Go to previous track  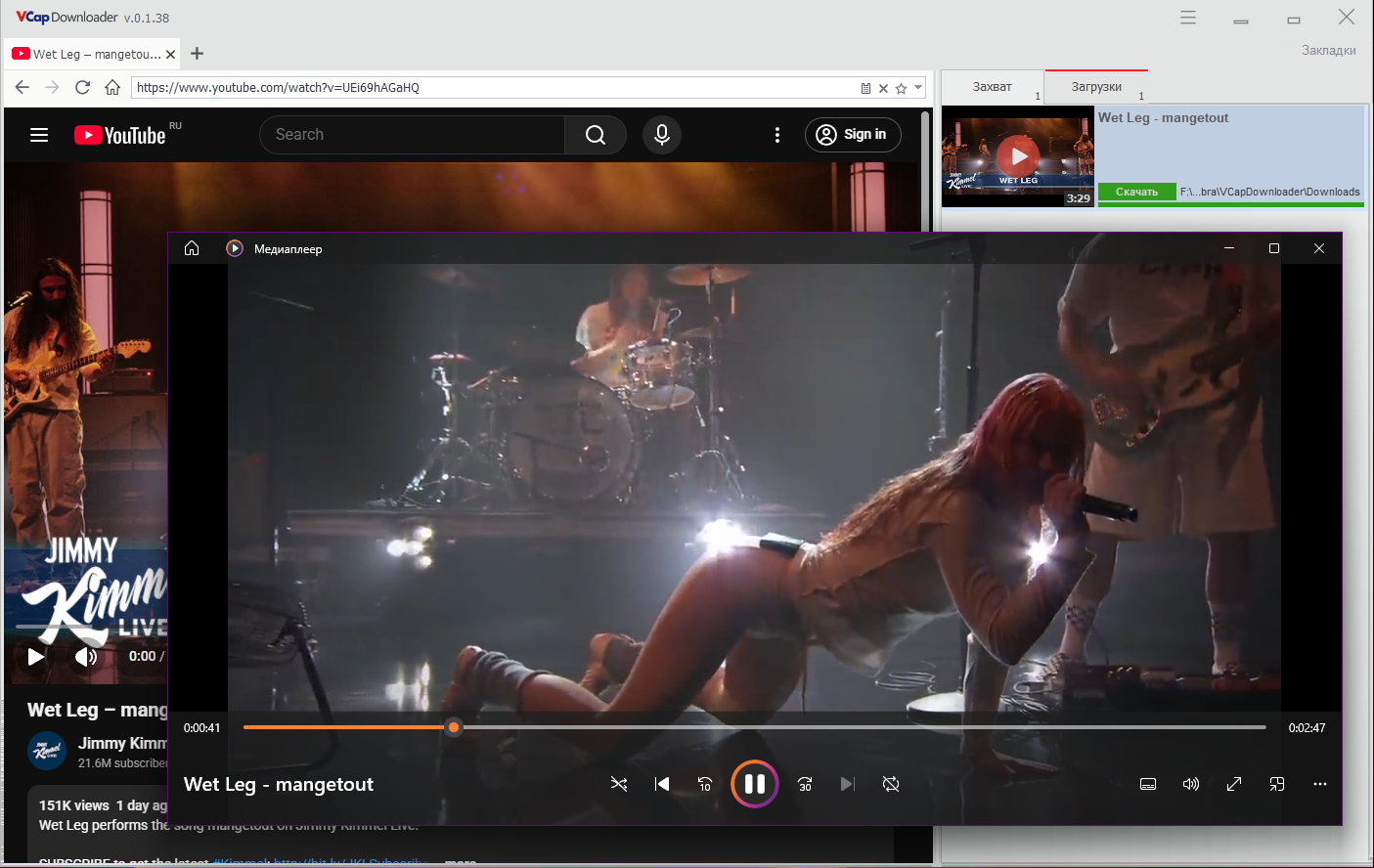point(662,784)
